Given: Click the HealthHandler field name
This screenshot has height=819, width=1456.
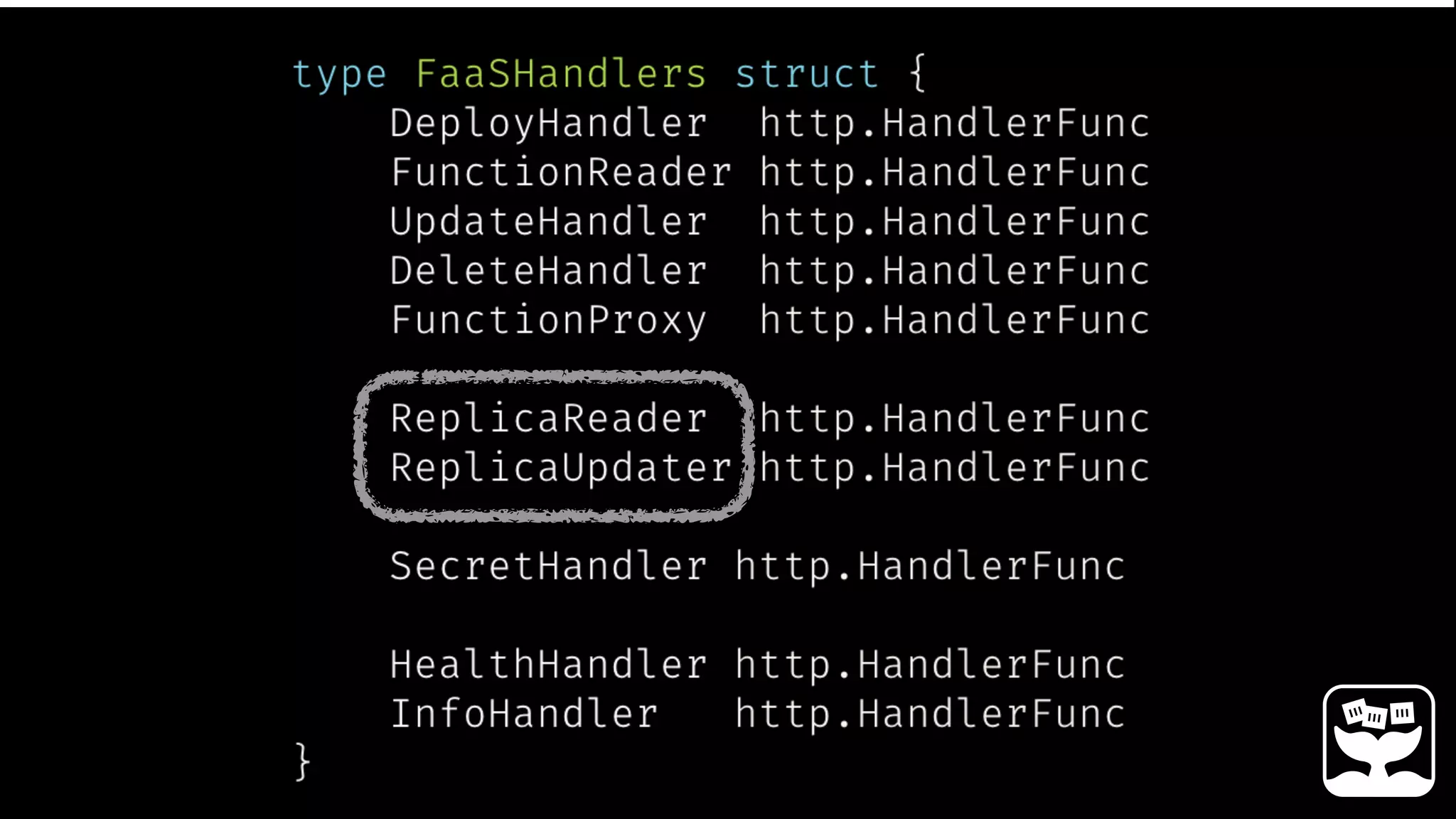Looking at the screenshot, I should tap(549, 665).
